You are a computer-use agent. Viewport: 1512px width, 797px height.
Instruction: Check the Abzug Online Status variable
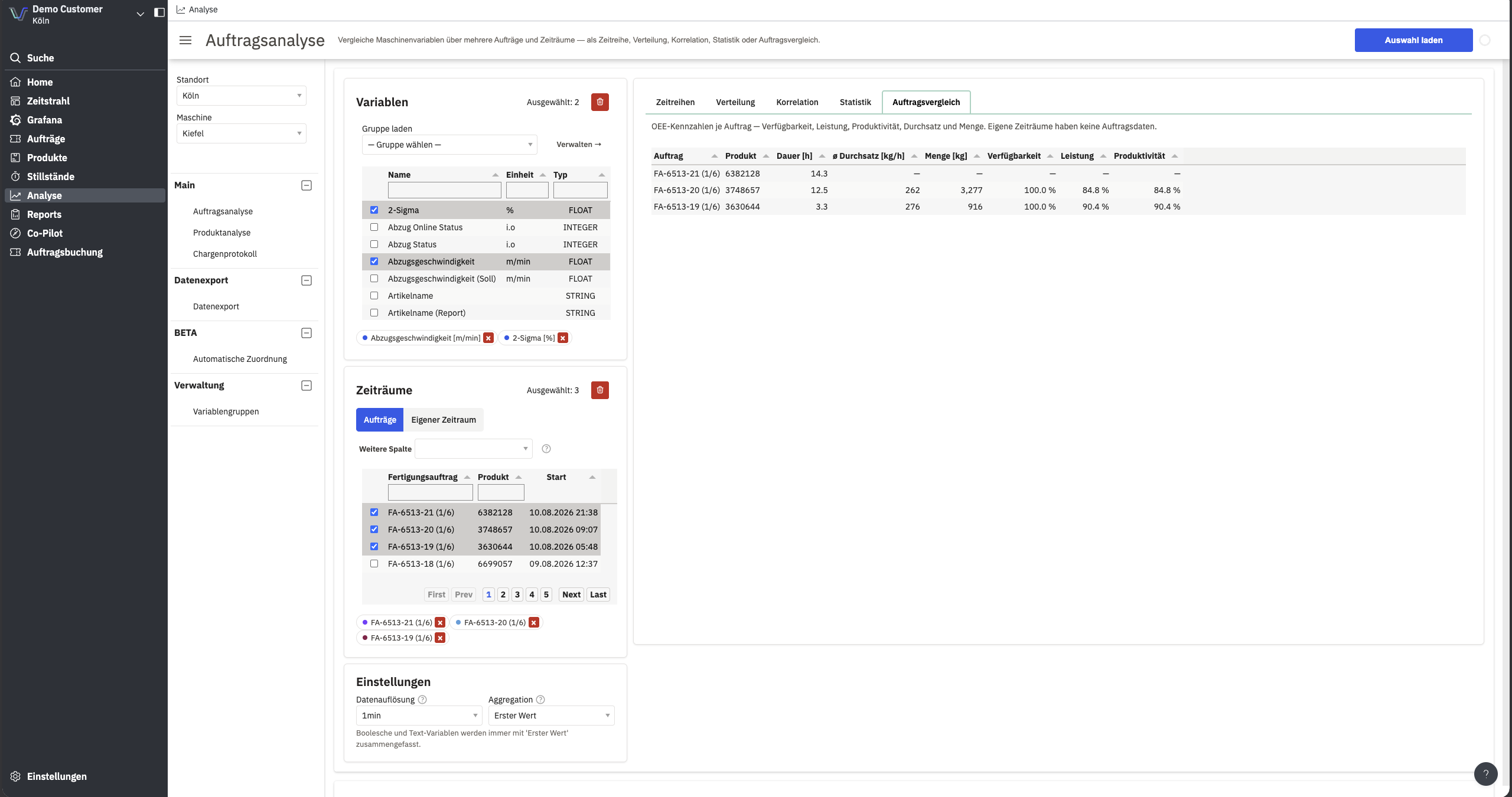pos(374,227)
